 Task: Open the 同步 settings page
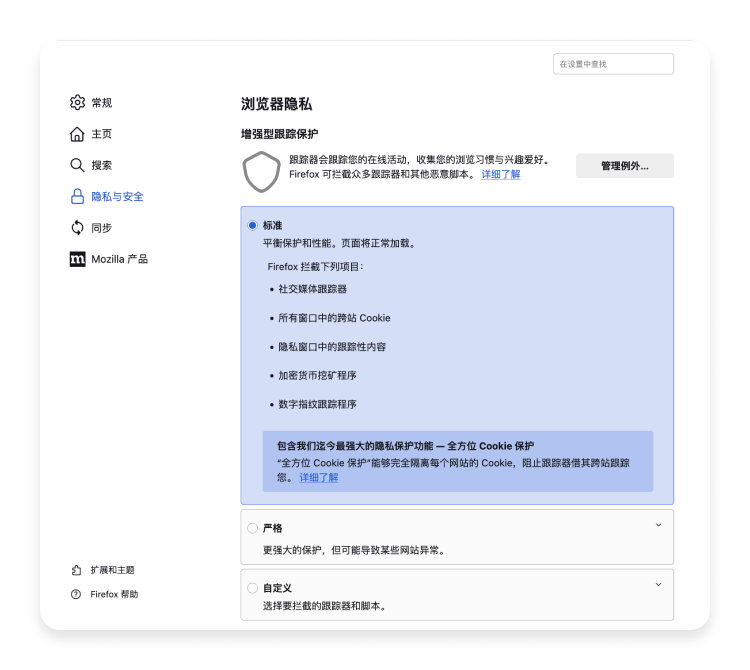click(x=102, y=227)
